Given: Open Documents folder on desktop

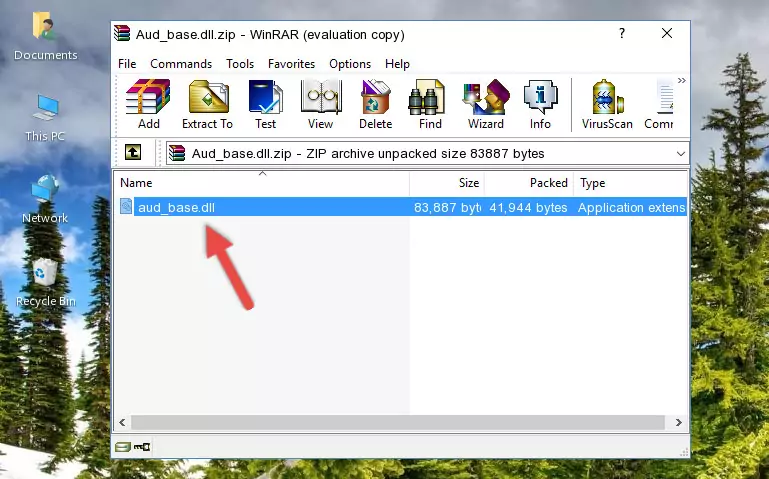Looking at the screenshot, I should point(45,36).
